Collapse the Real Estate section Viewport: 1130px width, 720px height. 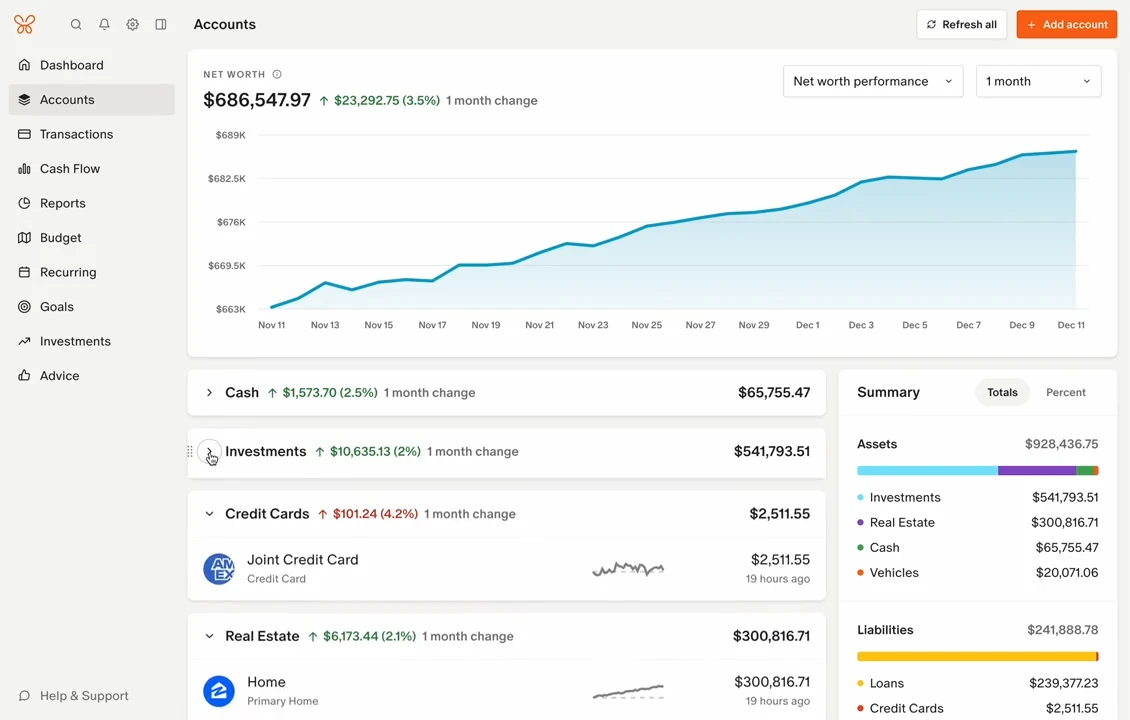209,636
